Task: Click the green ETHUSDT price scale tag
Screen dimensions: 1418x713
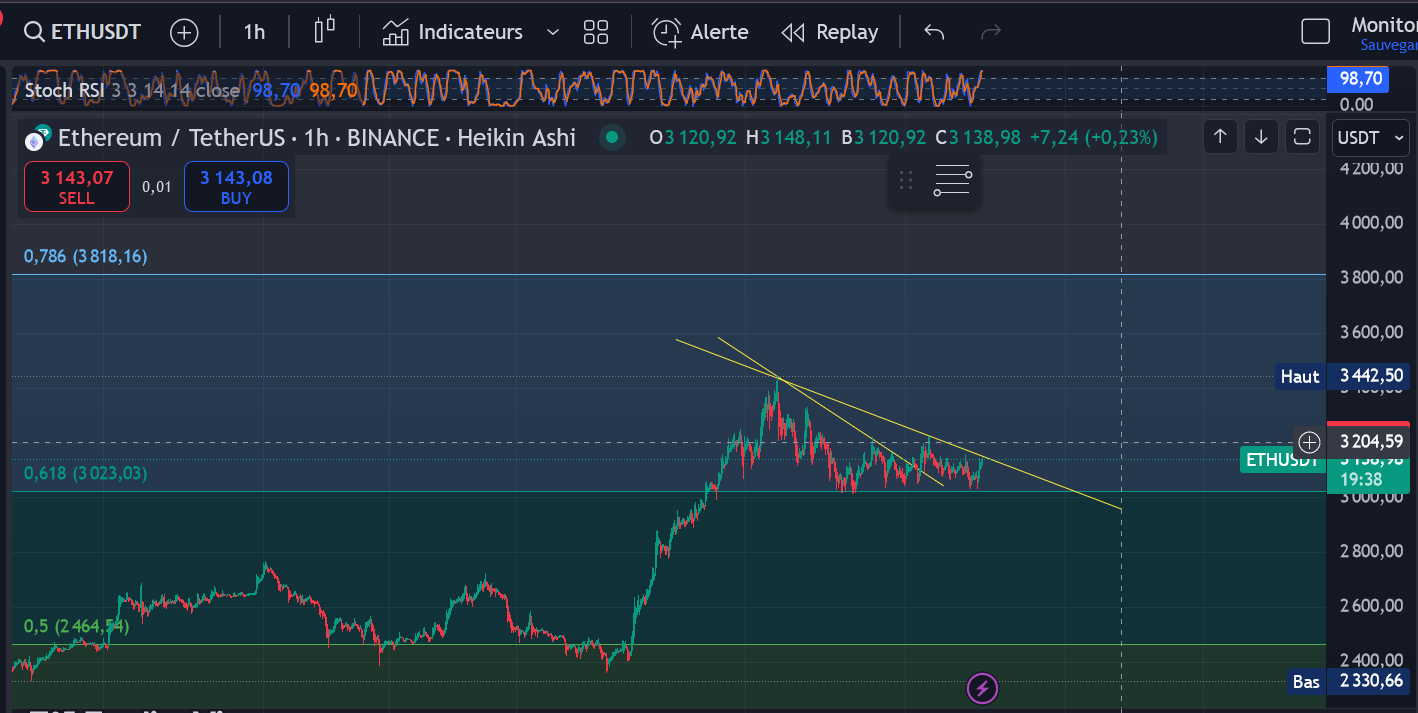Action: [1282, 460]
